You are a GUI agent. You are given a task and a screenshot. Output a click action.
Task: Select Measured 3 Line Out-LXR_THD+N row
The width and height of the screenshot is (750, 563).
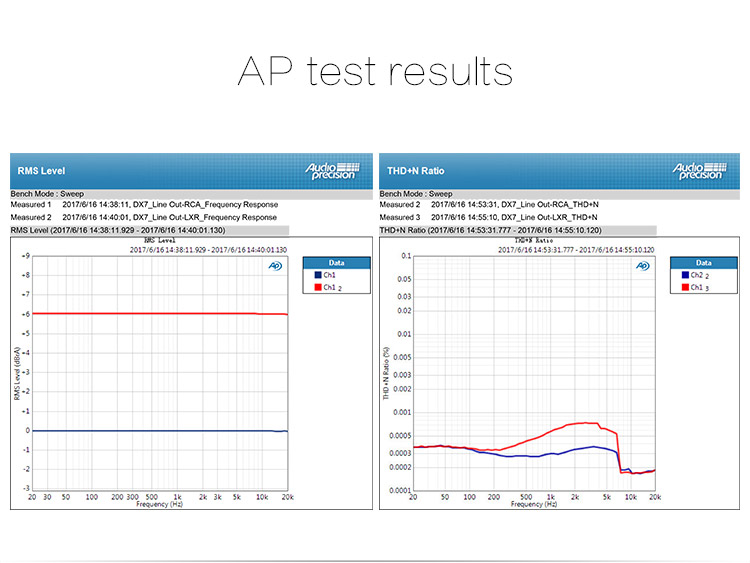(489, 217)
